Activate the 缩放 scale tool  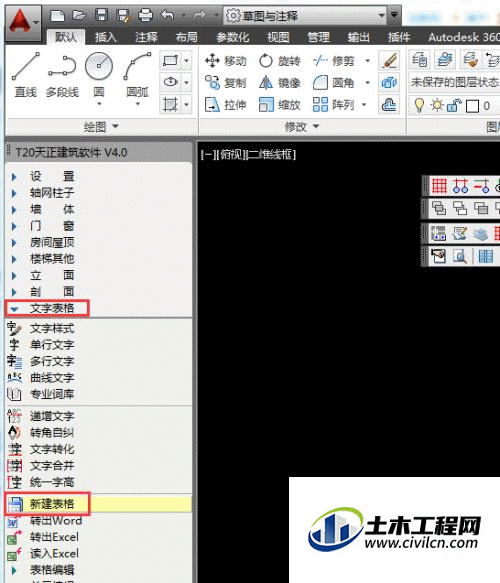pyautogui.click(x=280, y=105)
